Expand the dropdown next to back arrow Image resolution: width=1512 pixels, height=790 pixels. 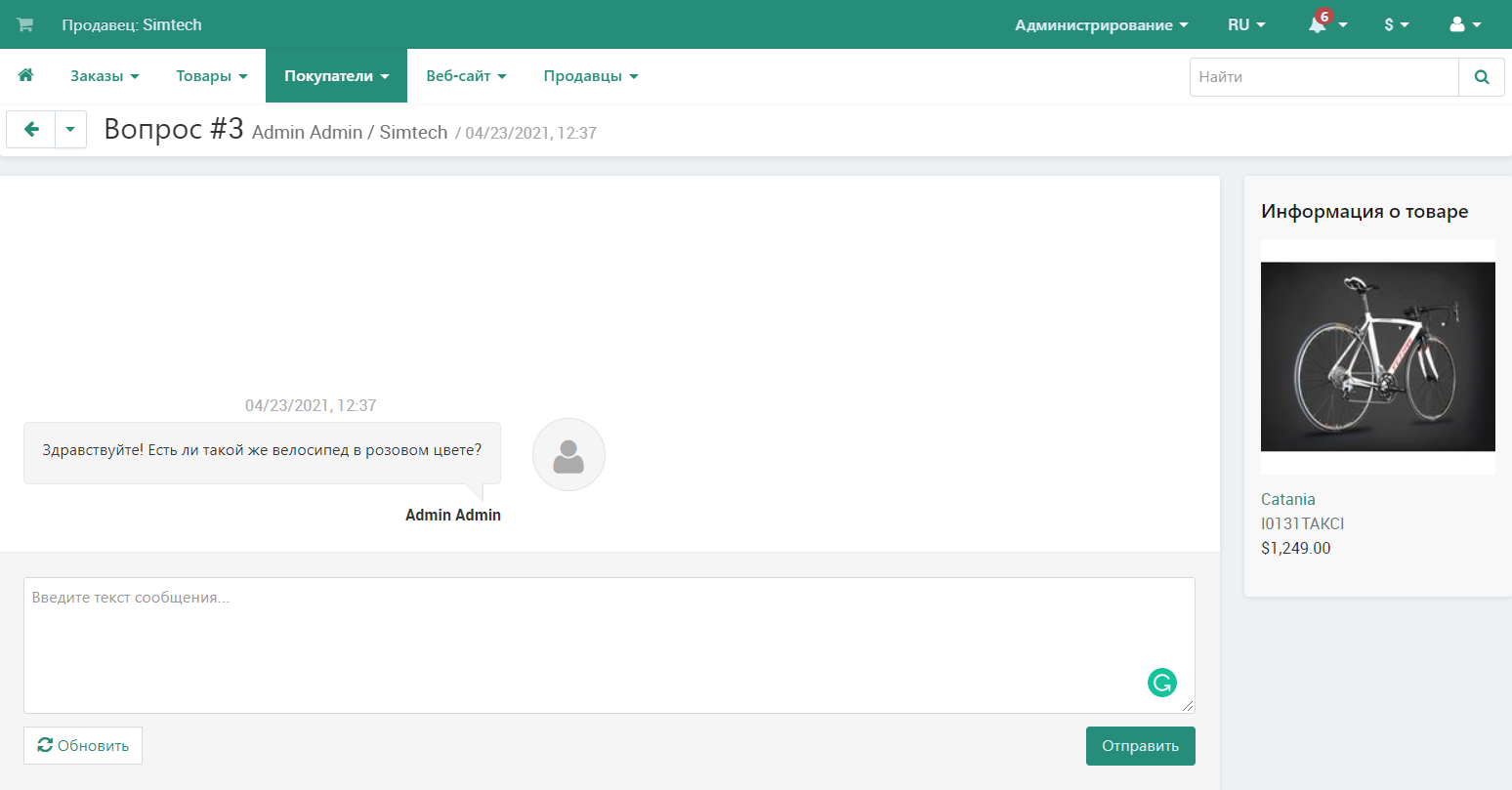70,129
